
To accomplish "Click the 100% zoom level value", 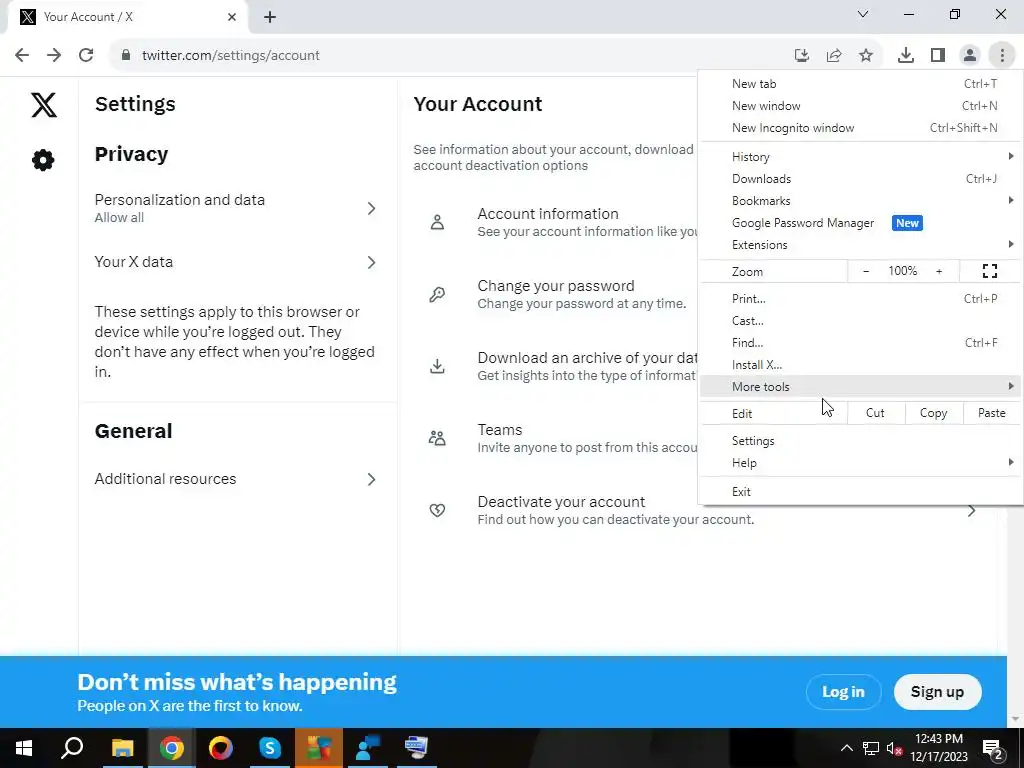I will [x=903, y=271].
